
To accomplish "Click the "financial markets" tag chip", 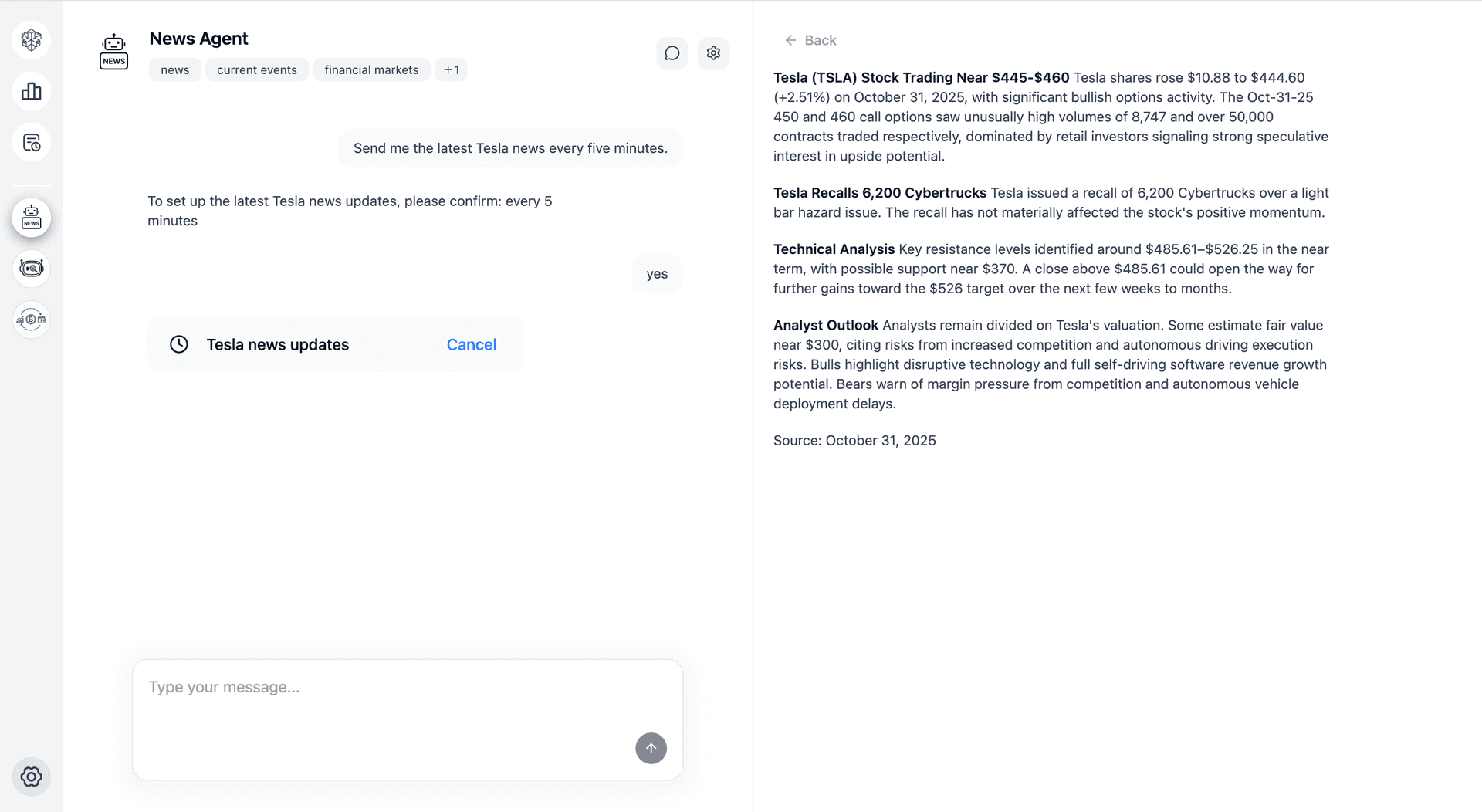I will pos(371,69).
